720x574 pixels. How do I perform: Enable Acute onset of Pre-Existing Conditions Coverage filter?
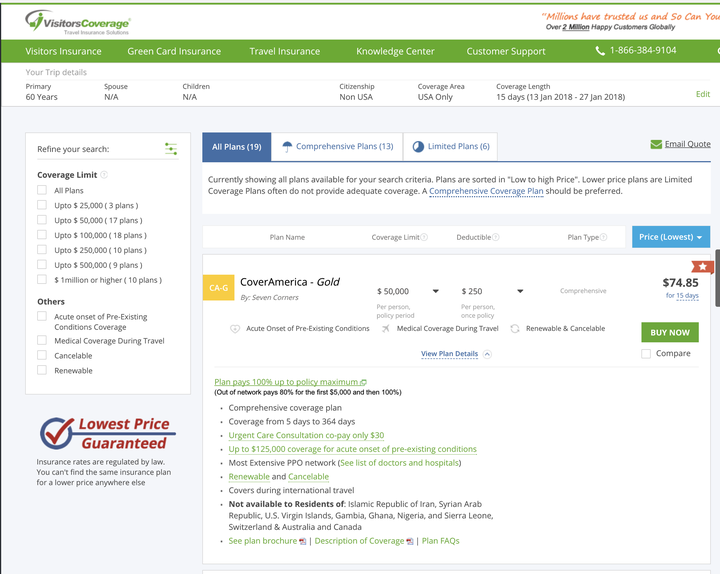(x=42, y=316)
